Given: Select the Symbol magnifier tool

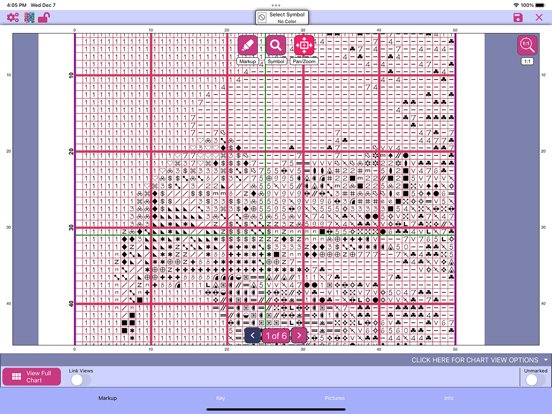Looking at the screenshot, I should point(276,45).
